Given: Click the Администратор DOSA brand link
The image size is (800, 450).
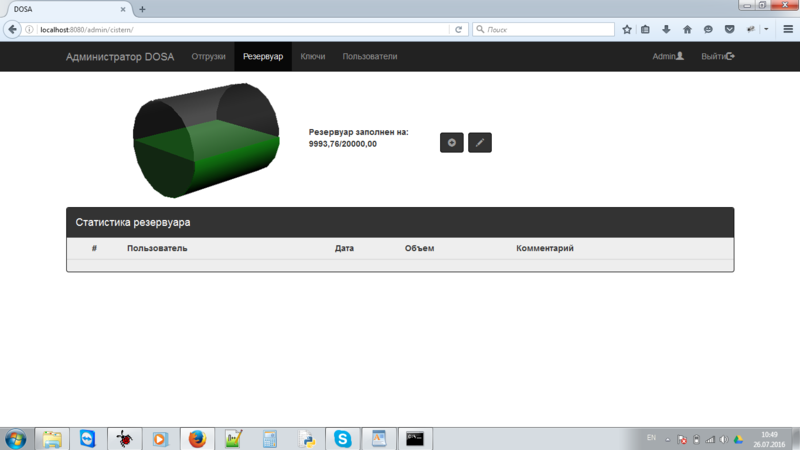Looking at the screenshot, I should coord(119,57).
